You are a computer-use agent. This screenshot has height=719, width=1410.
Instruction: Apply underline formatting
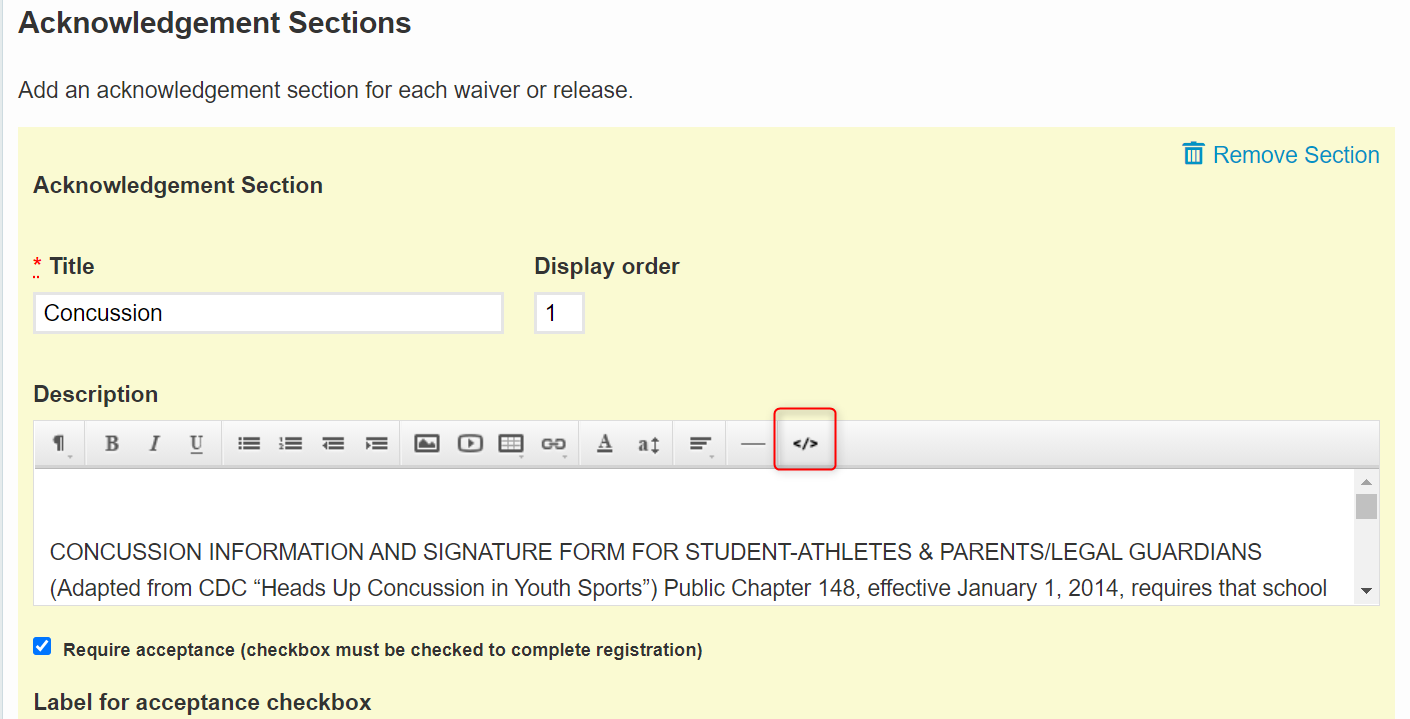(x=197, y=444)
